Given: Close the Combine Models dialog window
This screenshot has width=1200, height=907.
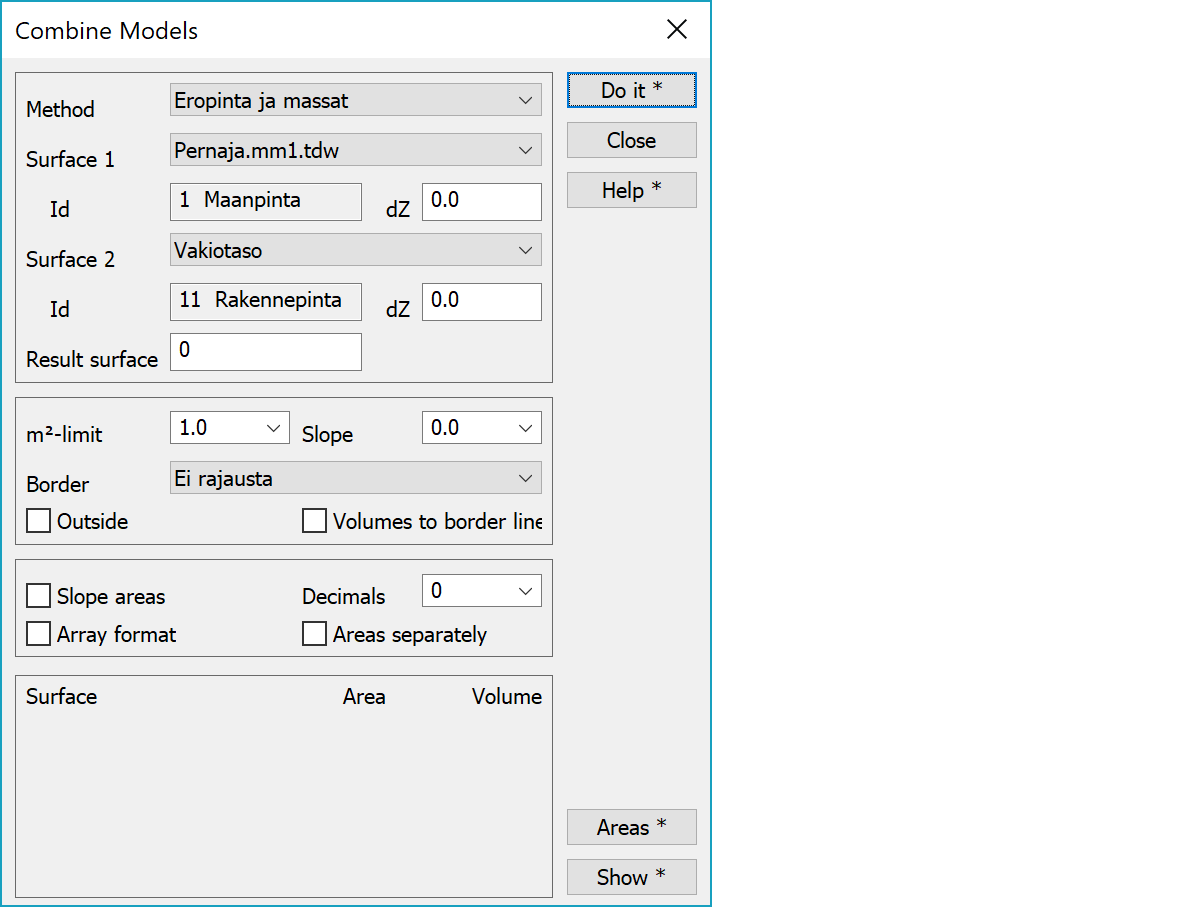Looking at the screenshot, I should (677, 29).
